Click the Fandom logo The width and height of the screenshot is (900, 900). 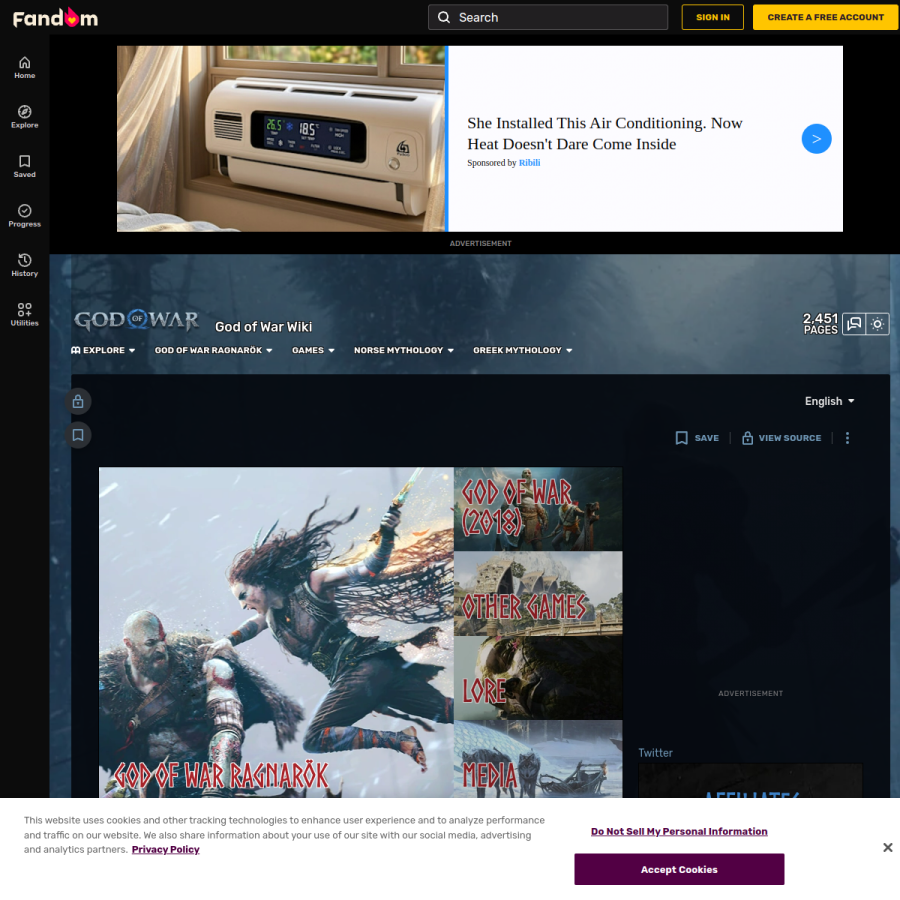click(x=55, y=18)
